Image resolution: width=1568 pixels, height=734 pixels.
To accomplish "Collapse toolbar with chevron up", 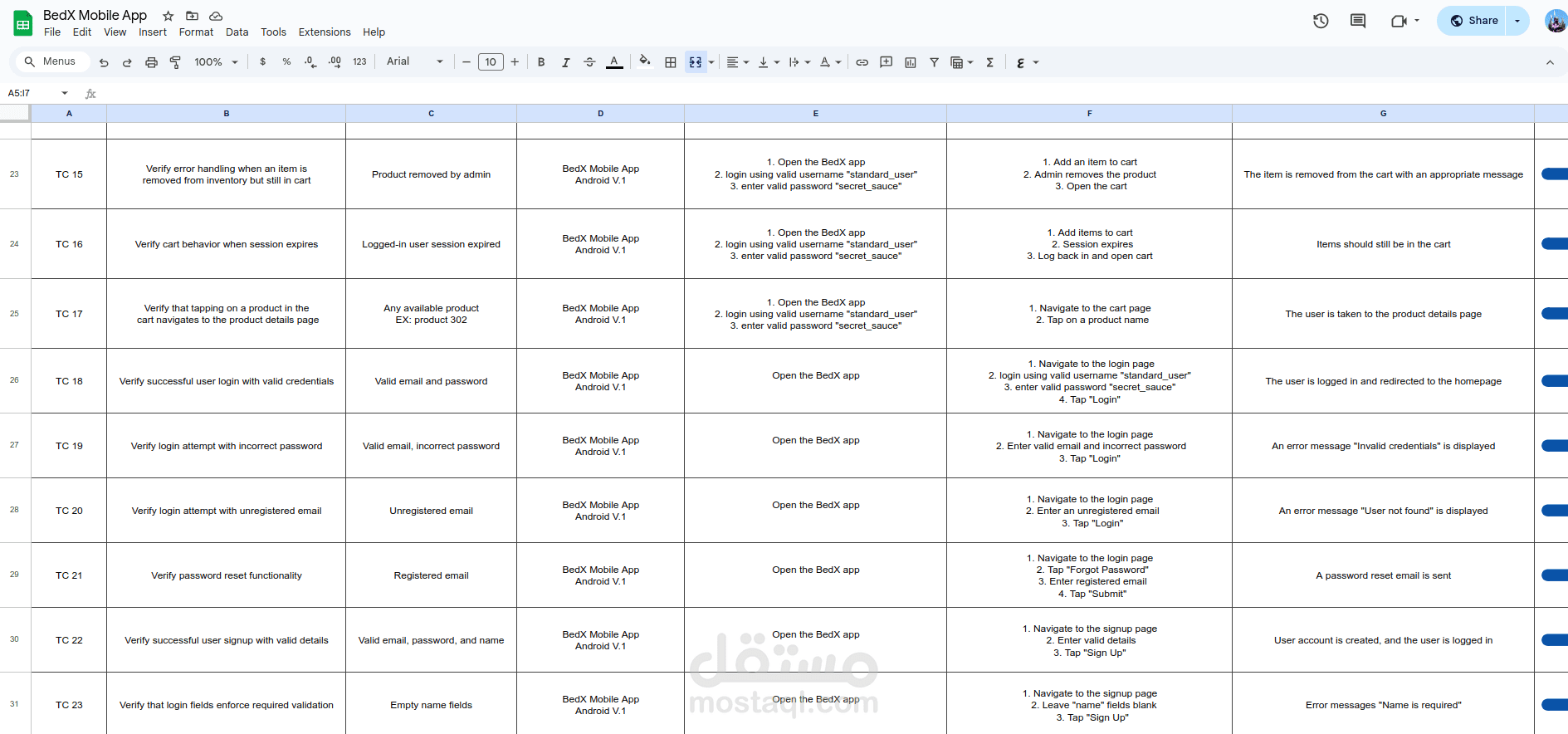I will pos(1550,62).
